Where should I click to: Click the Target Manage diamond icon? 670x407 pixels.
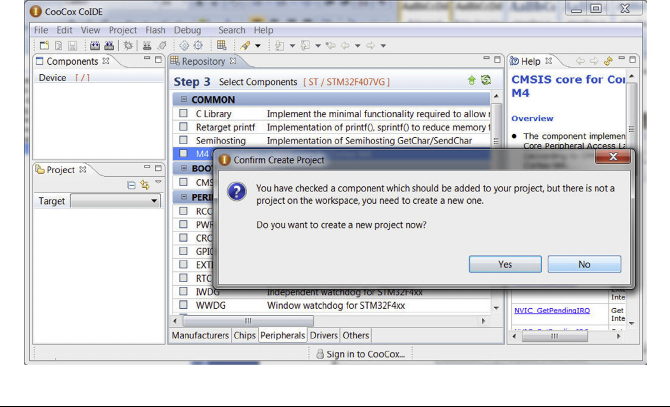(x=184, y=46)
